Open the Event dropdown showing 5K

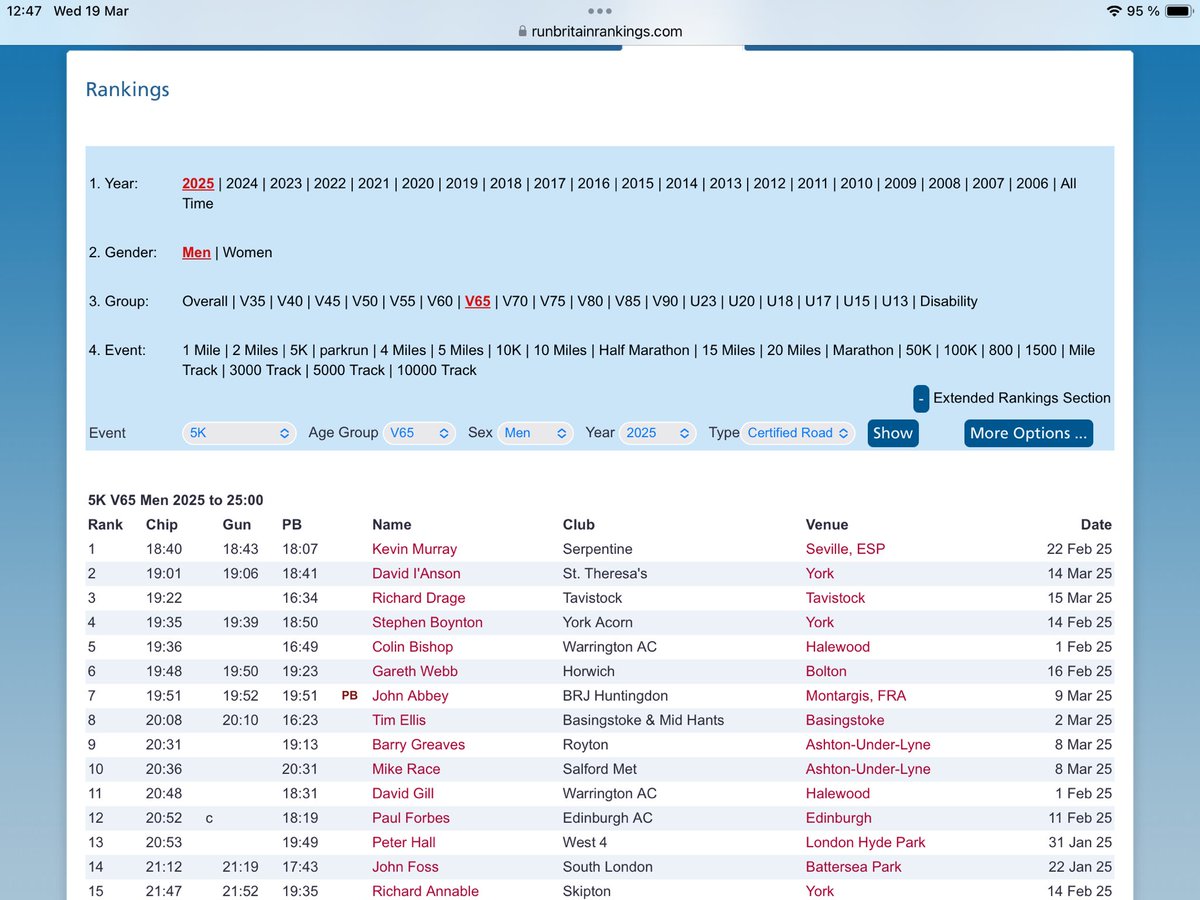coord(239,433)
